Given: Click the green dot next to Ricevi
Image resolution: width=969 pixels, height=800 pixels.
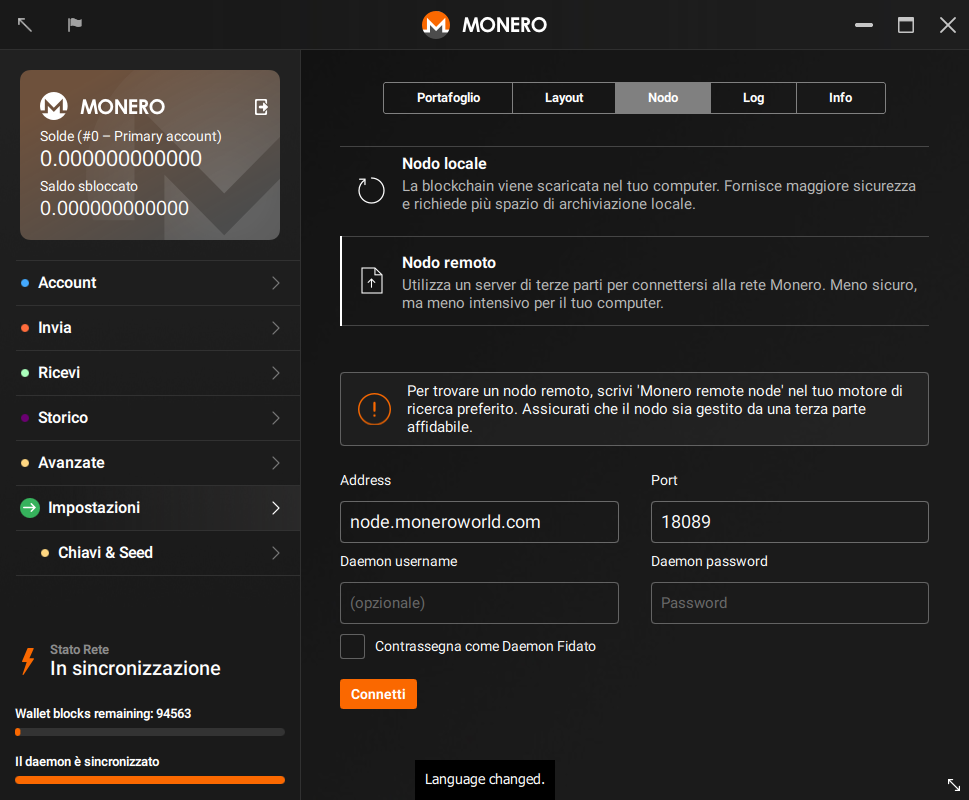Looking at the screenshot, I should [25, 373].
